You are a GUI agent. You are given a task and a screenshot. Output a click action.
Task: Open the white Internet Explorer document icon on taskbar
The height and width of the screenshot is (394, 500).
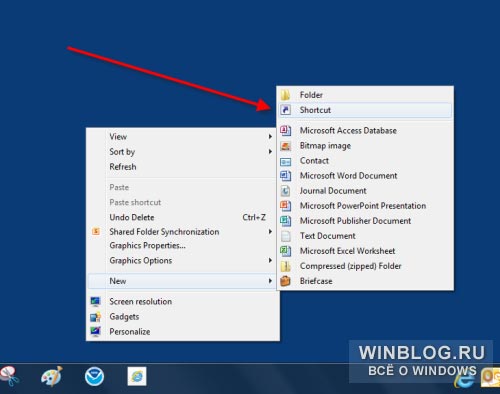click(137, 376)
